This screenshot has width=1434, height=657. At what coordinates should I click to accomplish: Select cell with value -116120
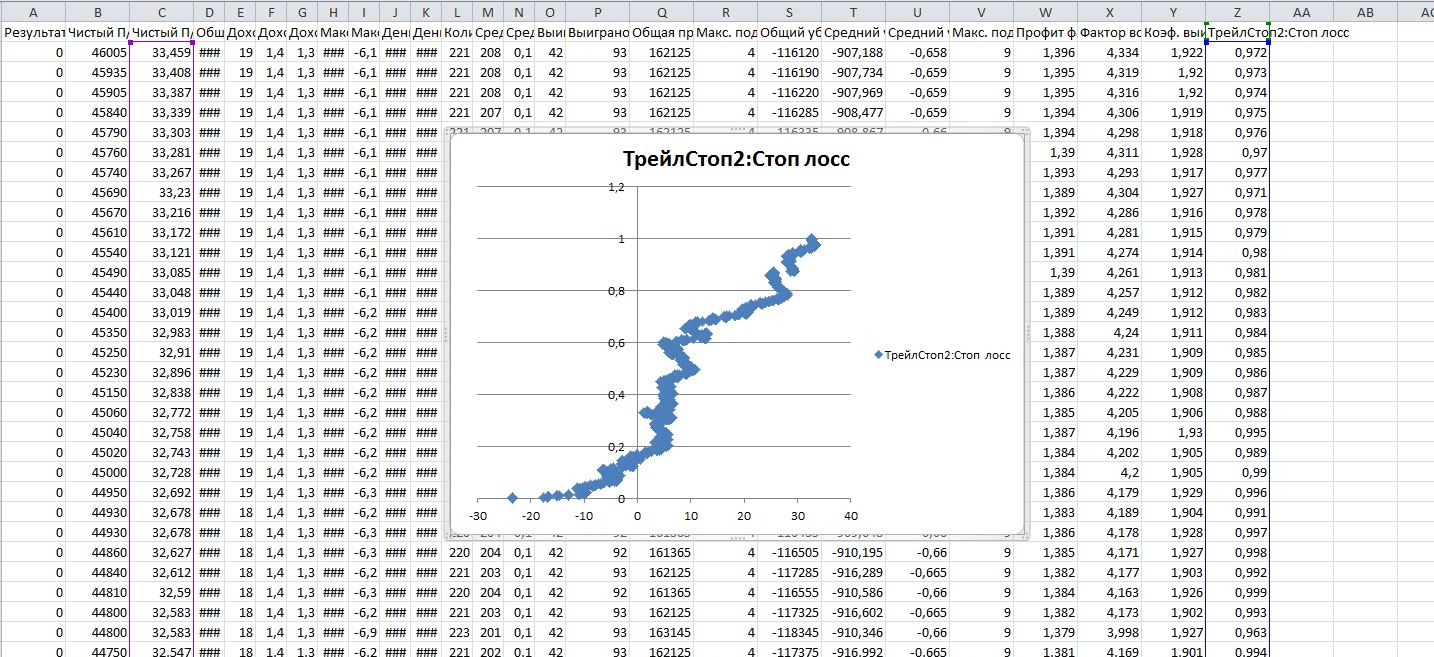point(789,52)
